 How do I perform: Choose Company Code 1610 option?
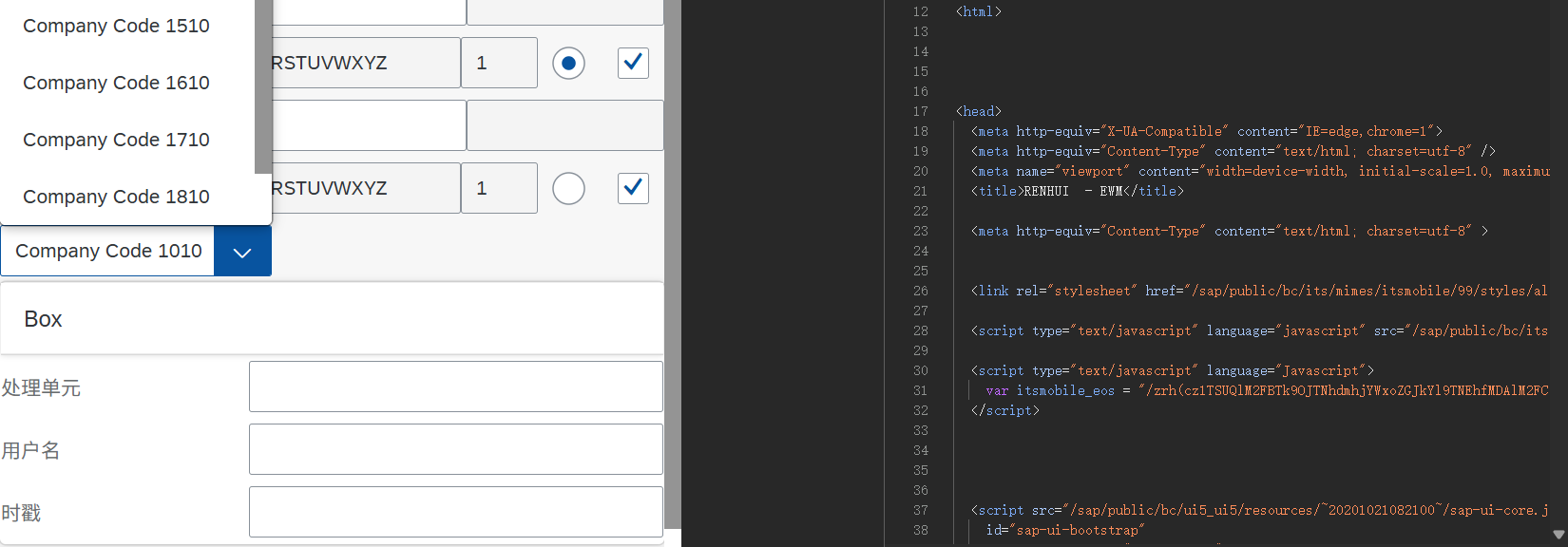127,83
